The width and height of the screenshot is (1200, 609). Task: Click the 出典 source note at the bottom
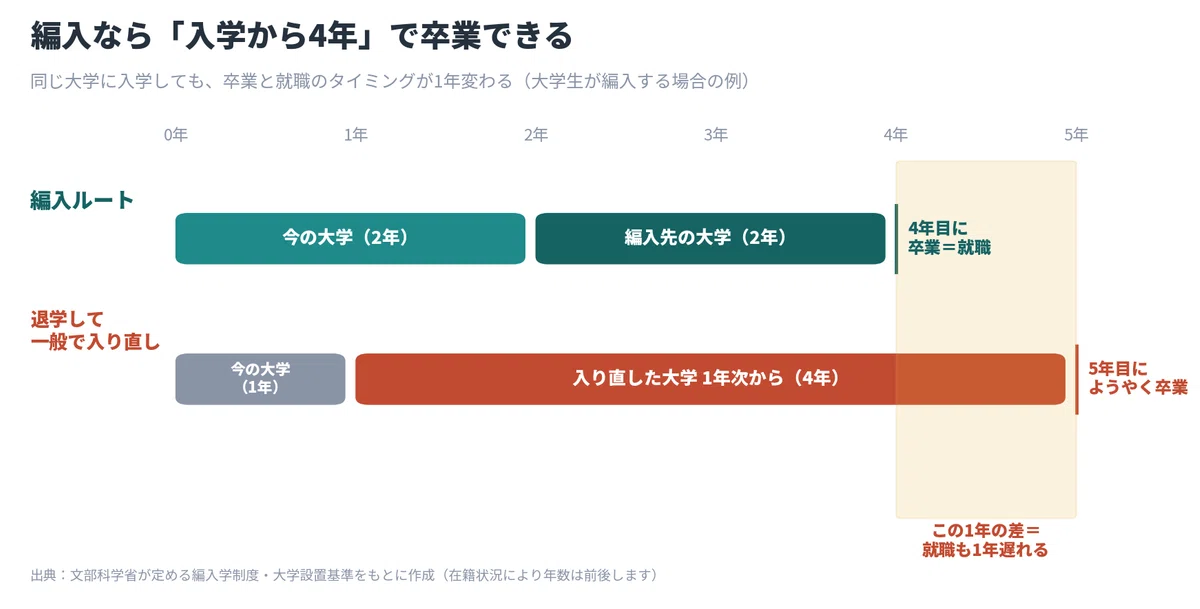point(344,575)
